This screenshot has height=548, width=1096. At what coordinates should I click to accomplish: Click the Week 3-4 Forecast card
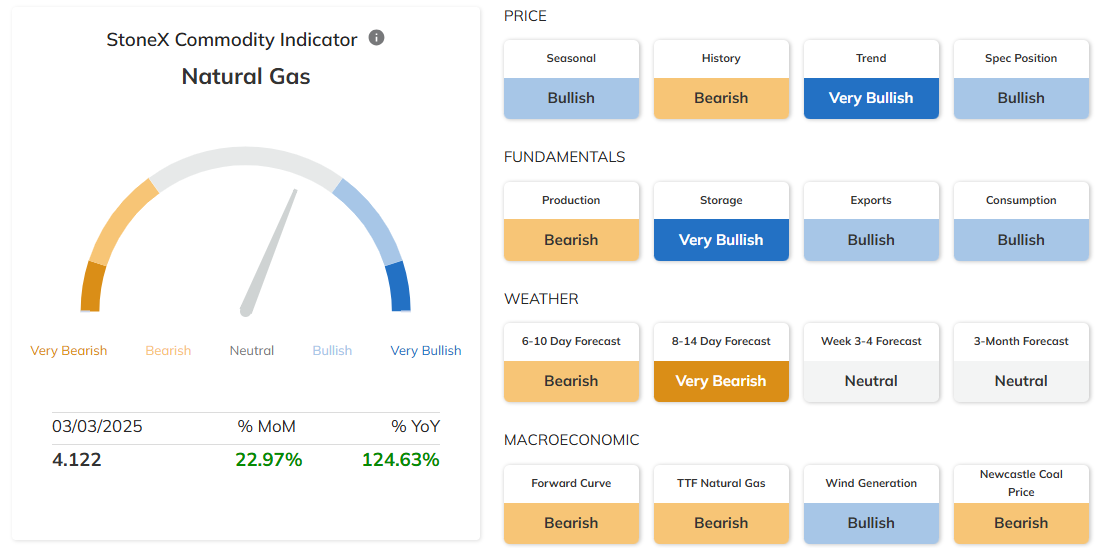pos(871,362)
